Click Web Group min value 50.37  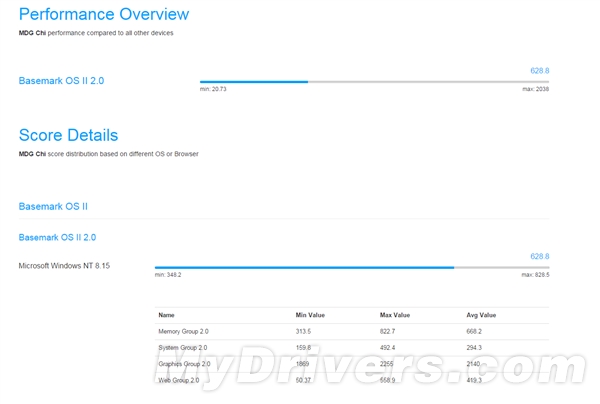click(x=303, y=380)
